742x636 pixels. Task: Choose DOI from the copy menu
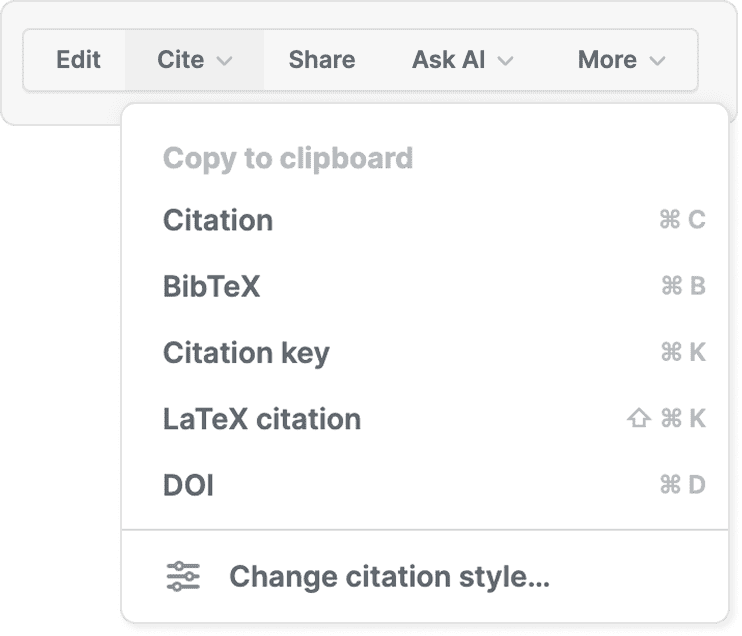(188, 486)
